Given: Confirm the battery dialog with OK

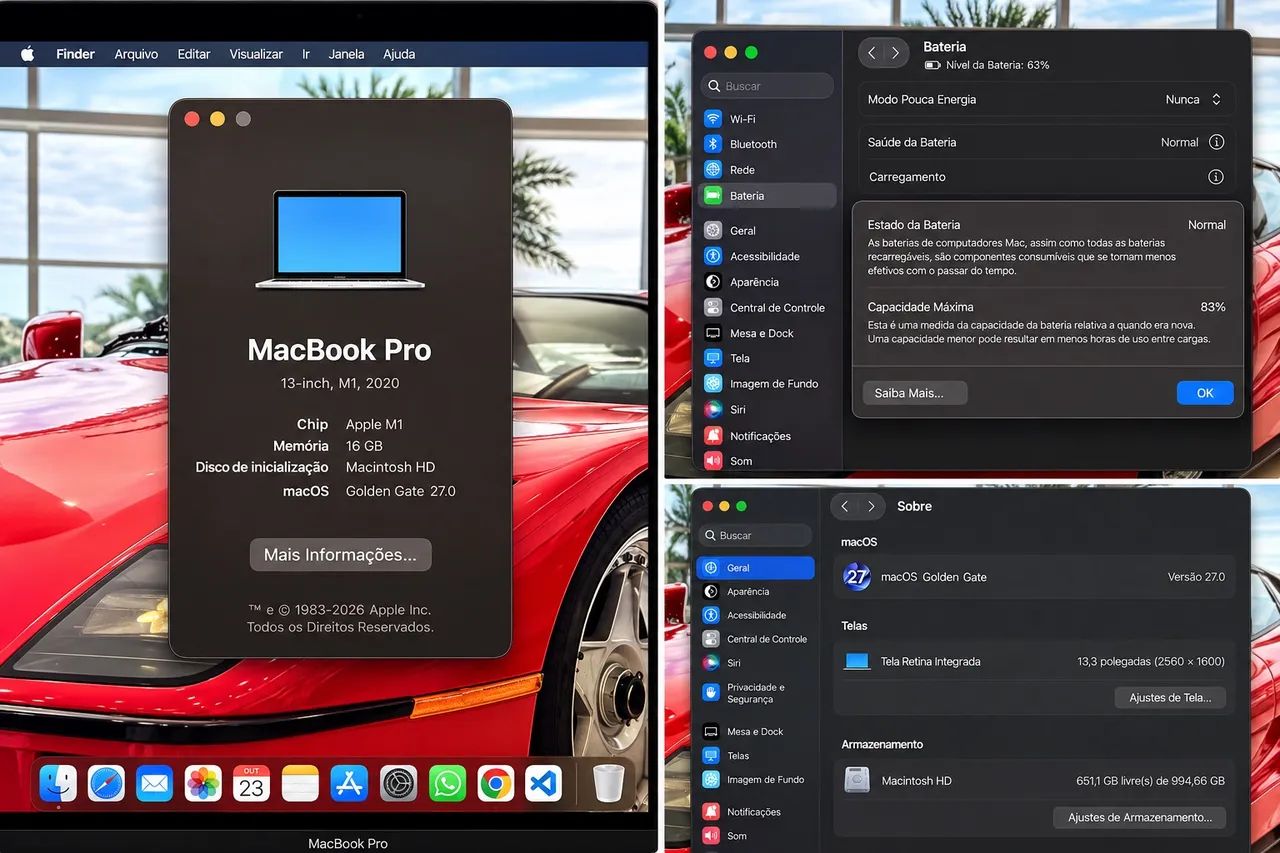Looking at the screenshot, I should (1205, 393).
